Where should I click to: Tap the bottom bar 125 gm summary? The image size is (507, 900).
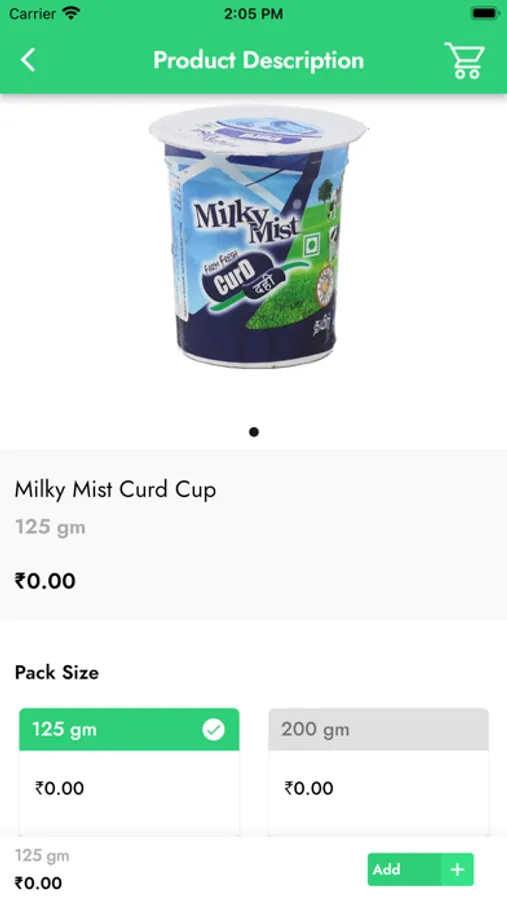(42, 856)
